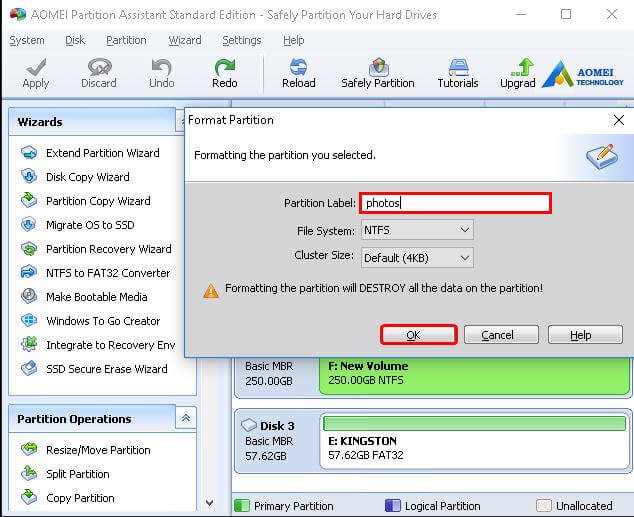
Task: Maximize the AOMEI window
Action: tap(566, 15)
